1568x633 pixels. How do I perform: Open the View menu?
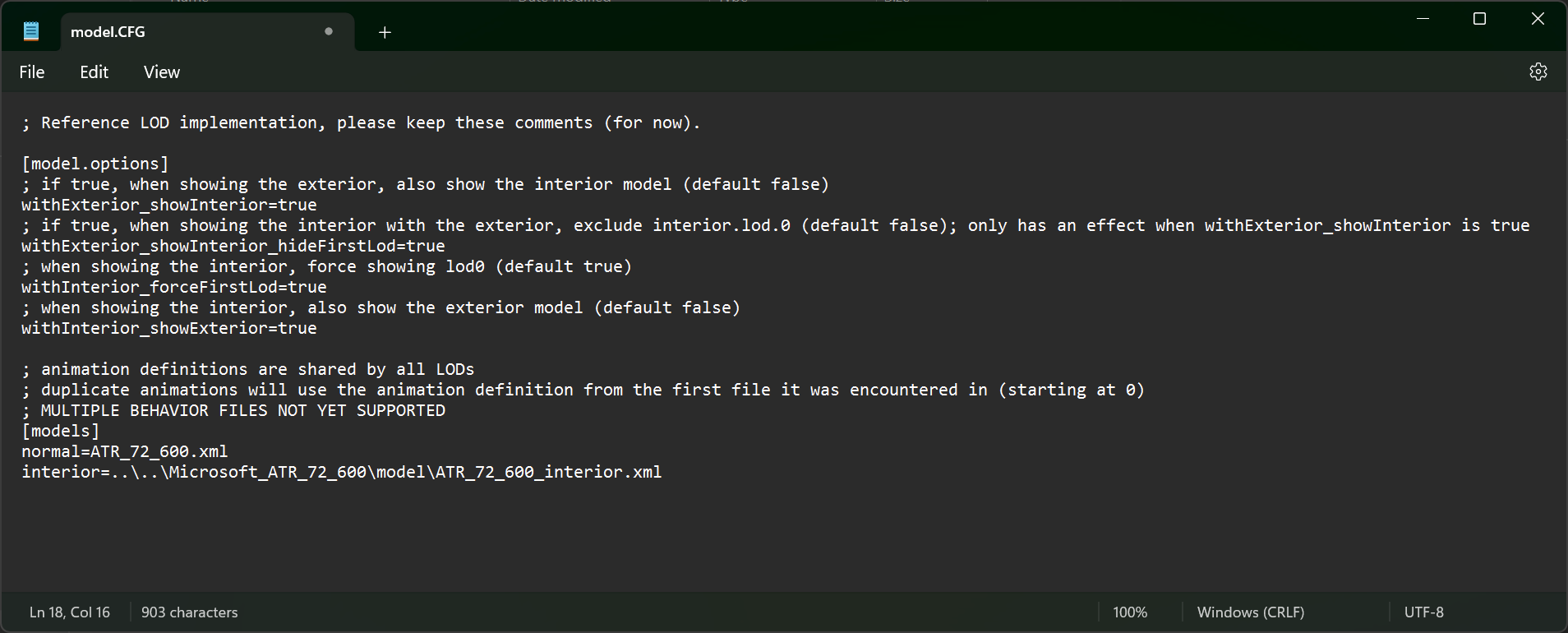click(161, 72)
